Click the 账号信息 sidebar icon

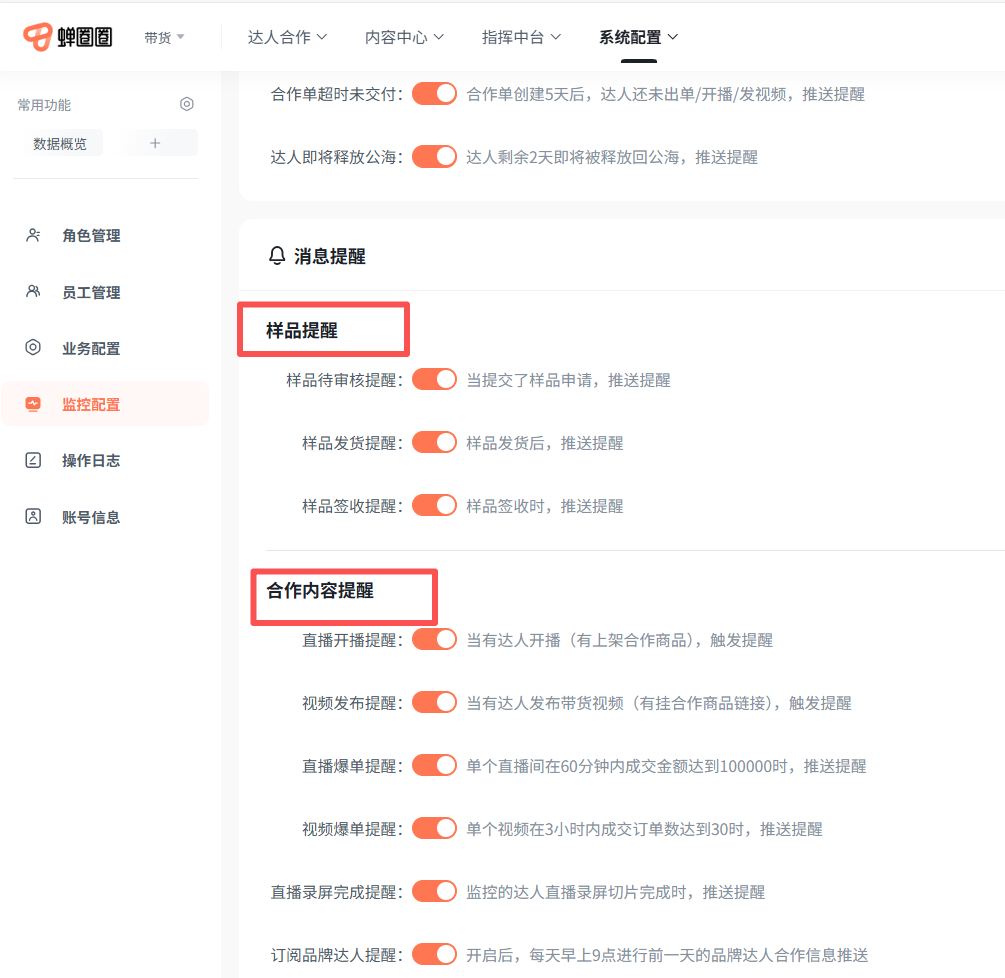[33, 517]
